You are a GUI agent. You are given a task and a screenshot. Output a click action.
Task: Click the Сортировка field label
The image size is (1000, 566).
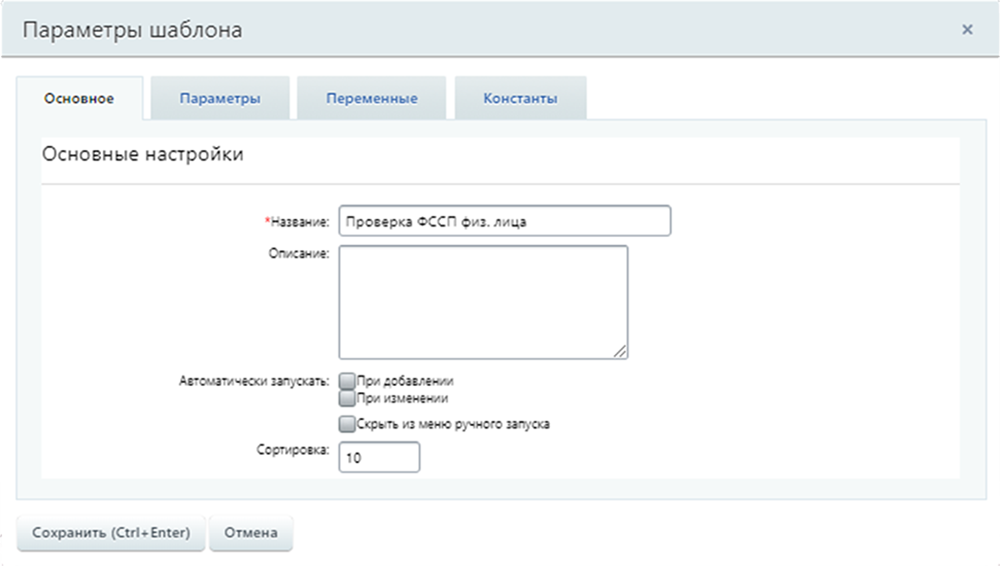tap(292, 450)
